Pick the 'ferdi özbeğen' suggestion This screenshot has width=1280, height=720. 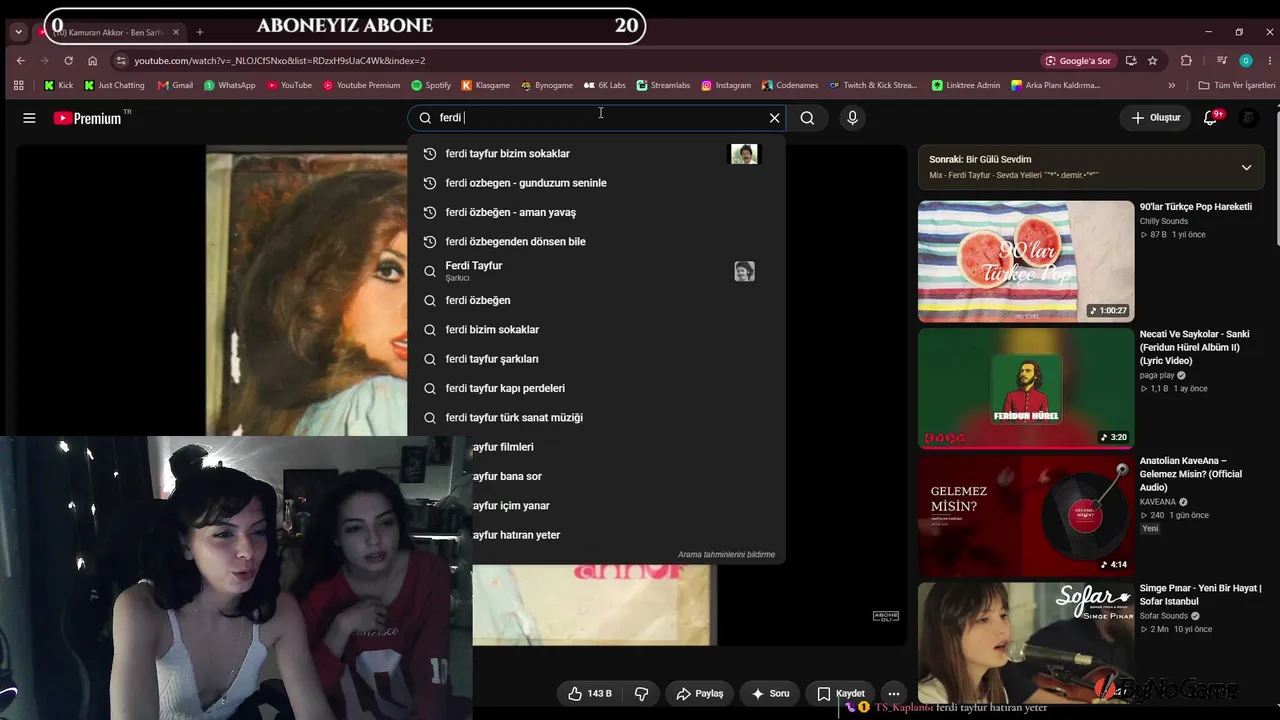coord(596,300)
